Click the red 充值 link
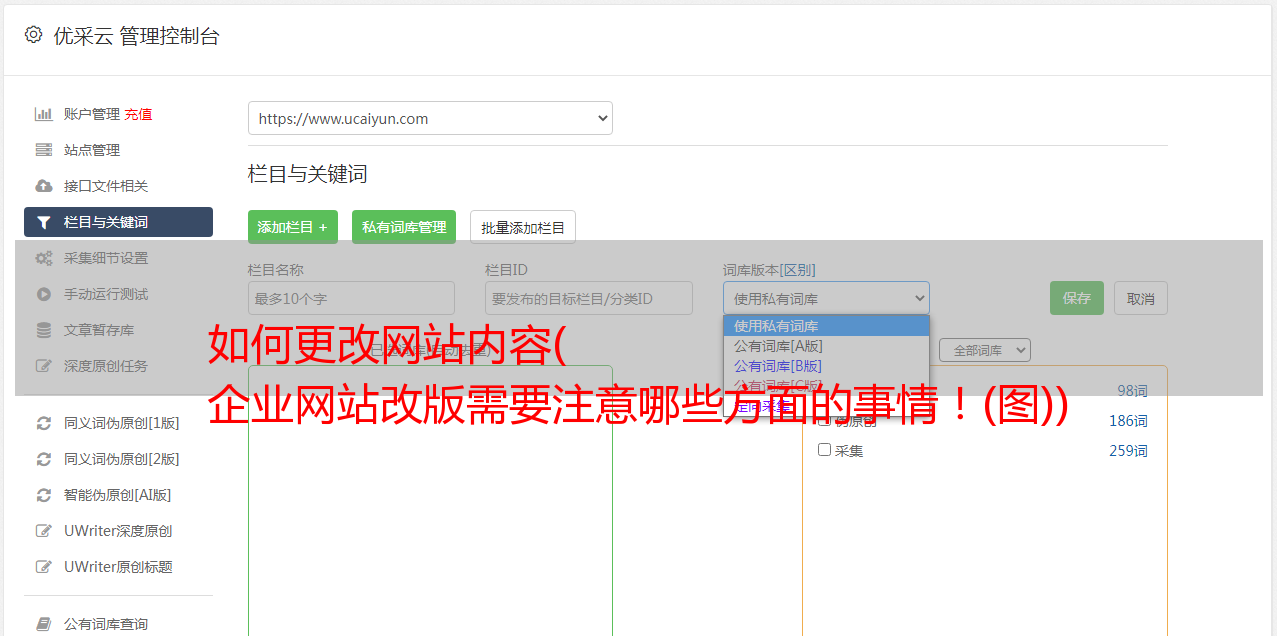Image resolution: width=1277 pixels, height=636 pixels. coord(138,114)
